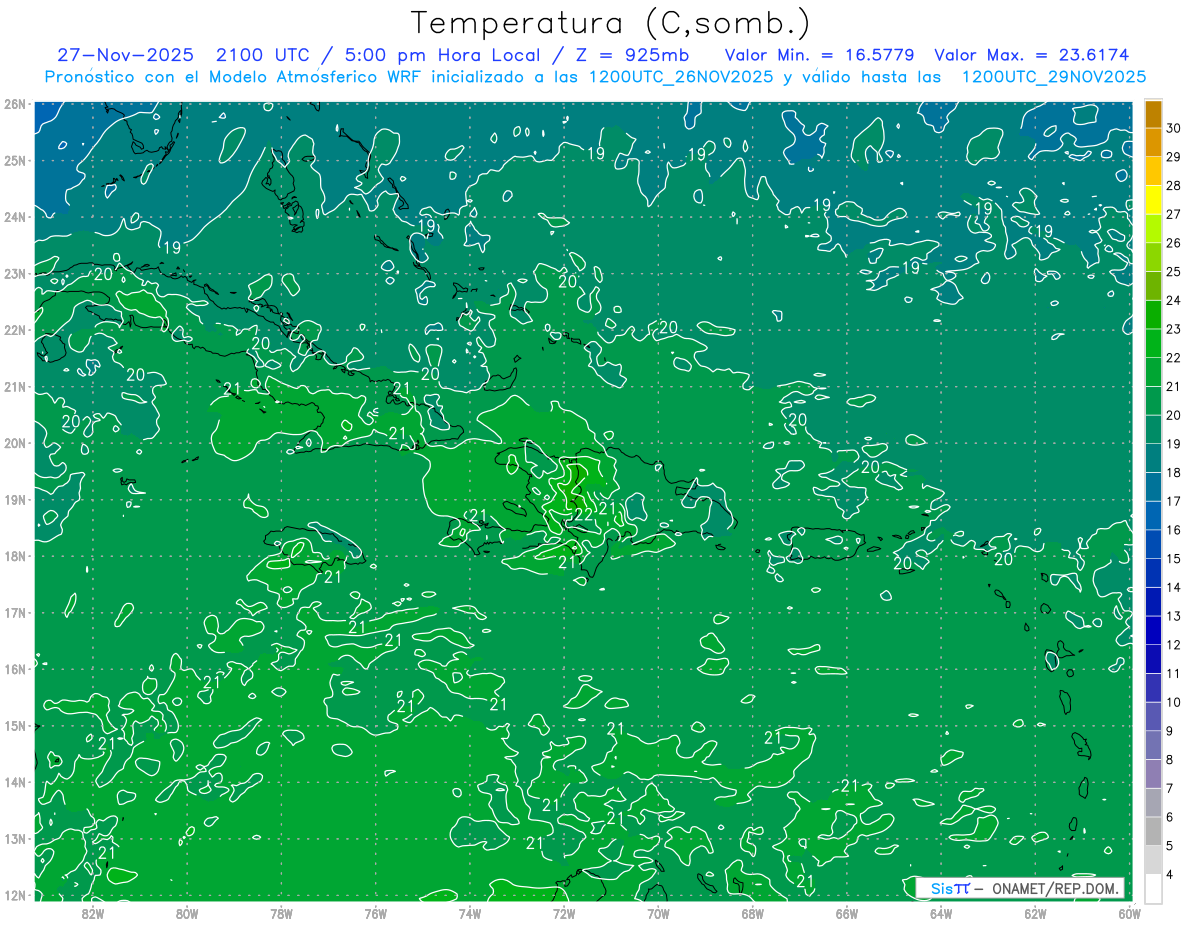Click latitude label 12N
Screen dimensions: 1200x927
pos(14,895)
